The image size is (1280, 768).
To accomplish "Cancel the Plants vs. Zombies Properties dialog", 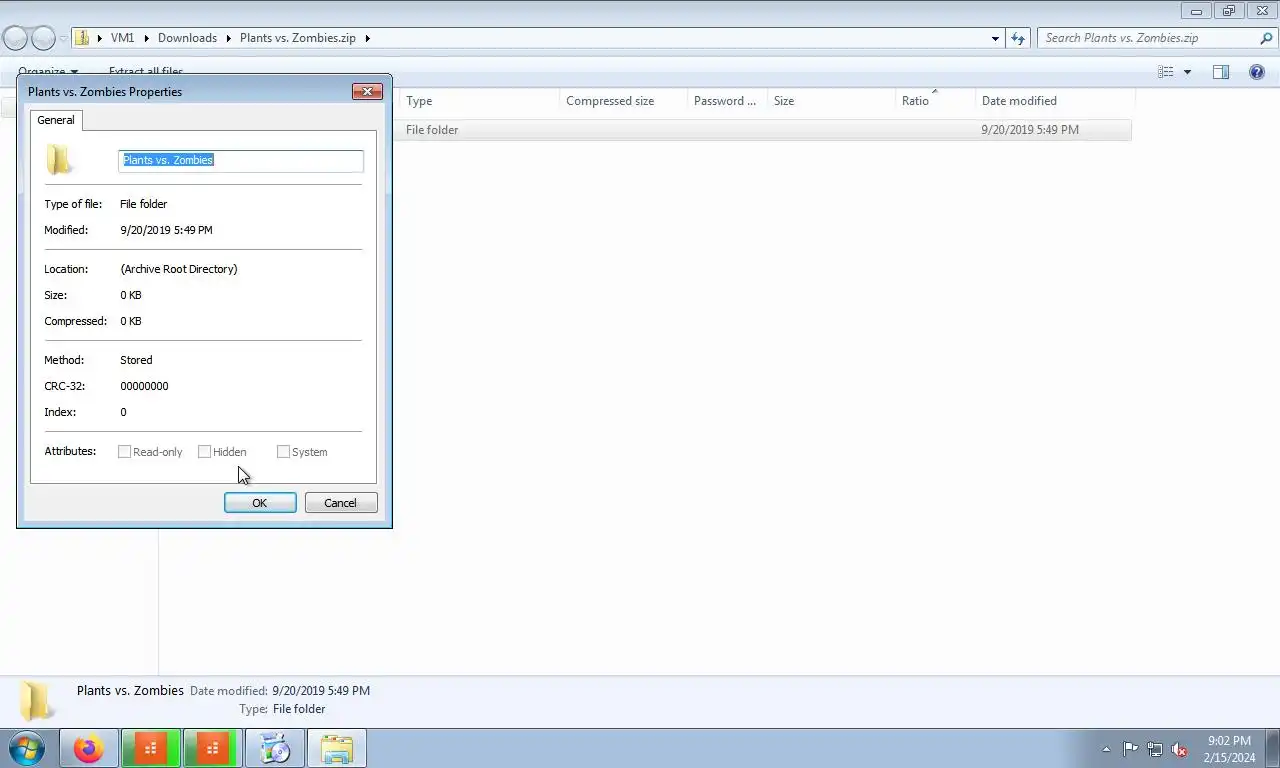I will click(340, 503).
